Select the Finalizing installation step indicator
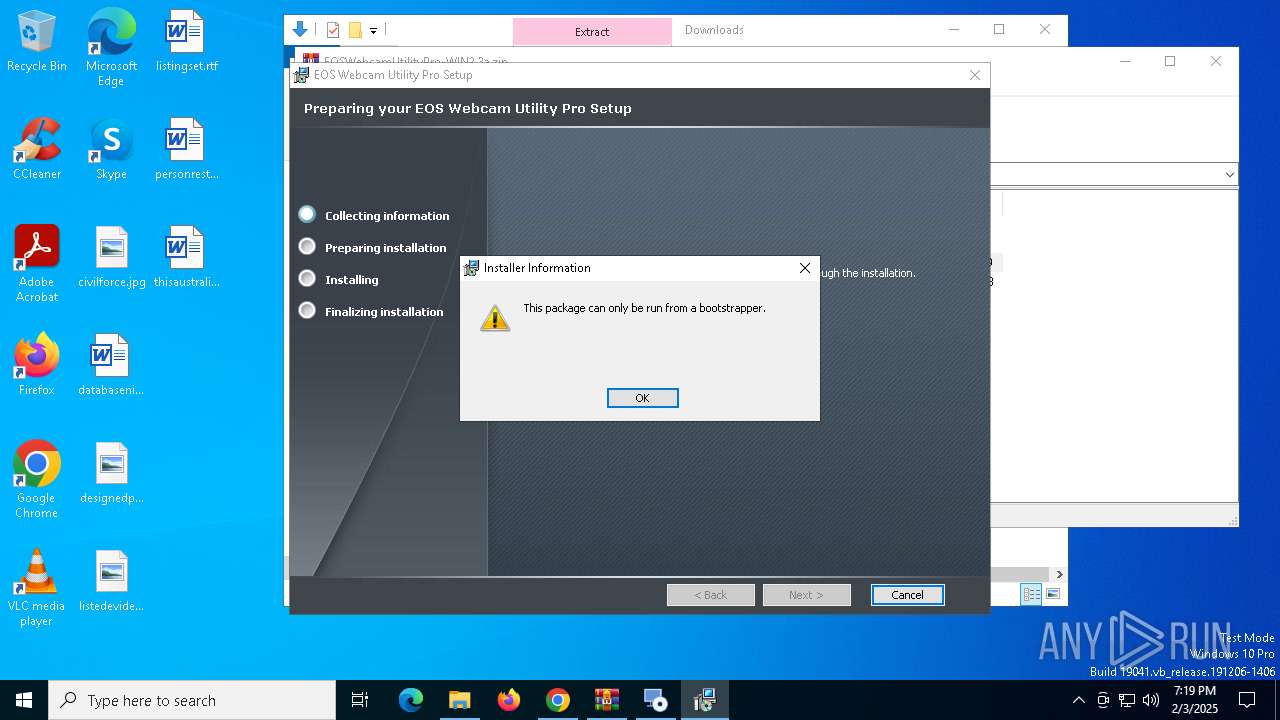This screenshot has height=720, width=1280. (x=307, y=310)
